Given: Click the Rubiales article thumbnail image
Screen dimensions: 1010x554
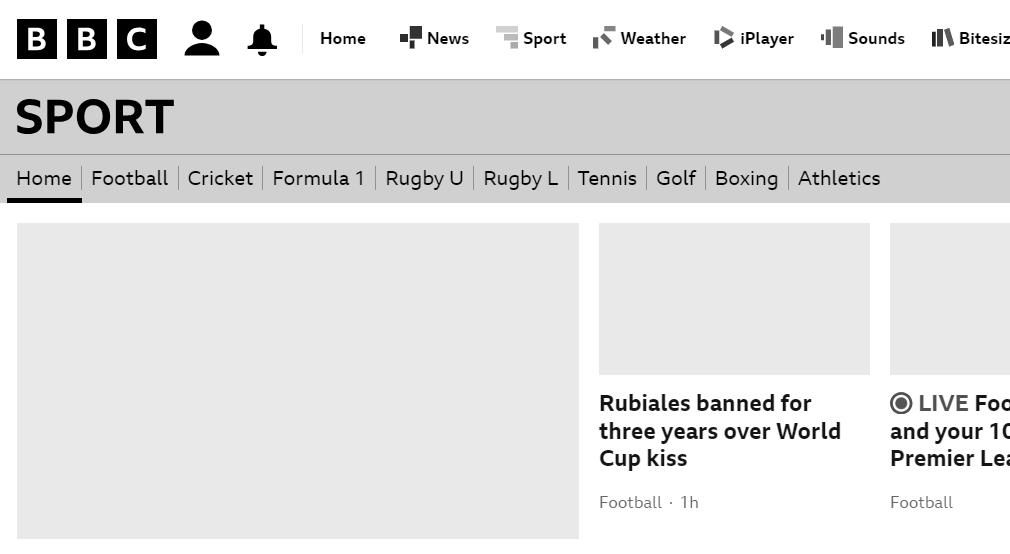Looking at the screenshot, I should tap(734, 299).
